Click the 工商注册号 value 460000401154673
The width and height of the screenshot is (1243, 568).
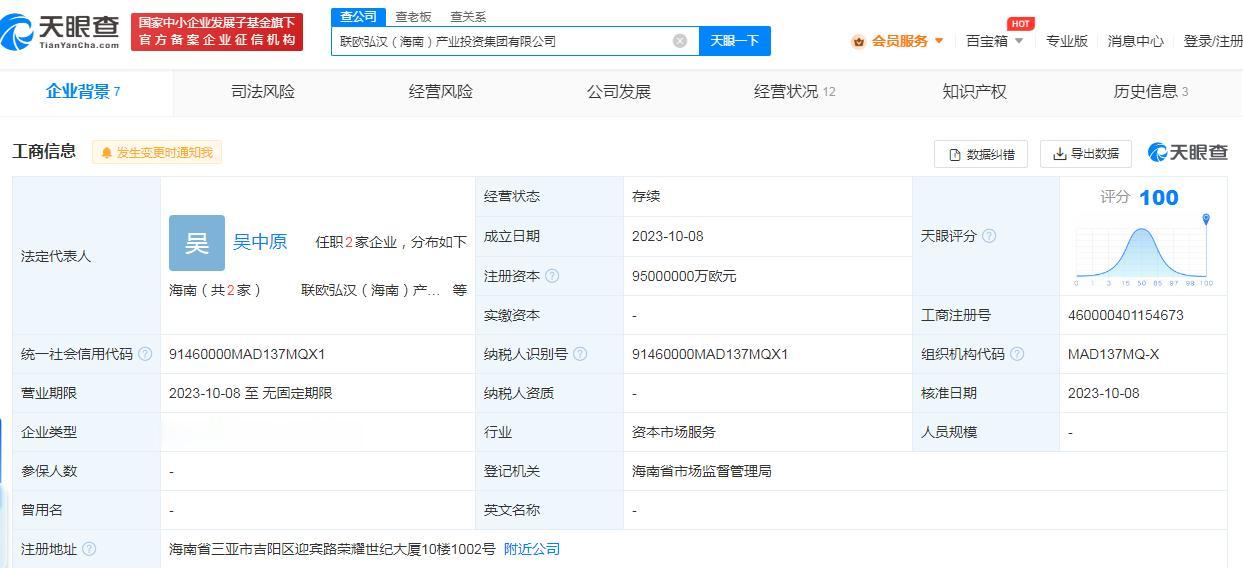(x=1126, y=315)
